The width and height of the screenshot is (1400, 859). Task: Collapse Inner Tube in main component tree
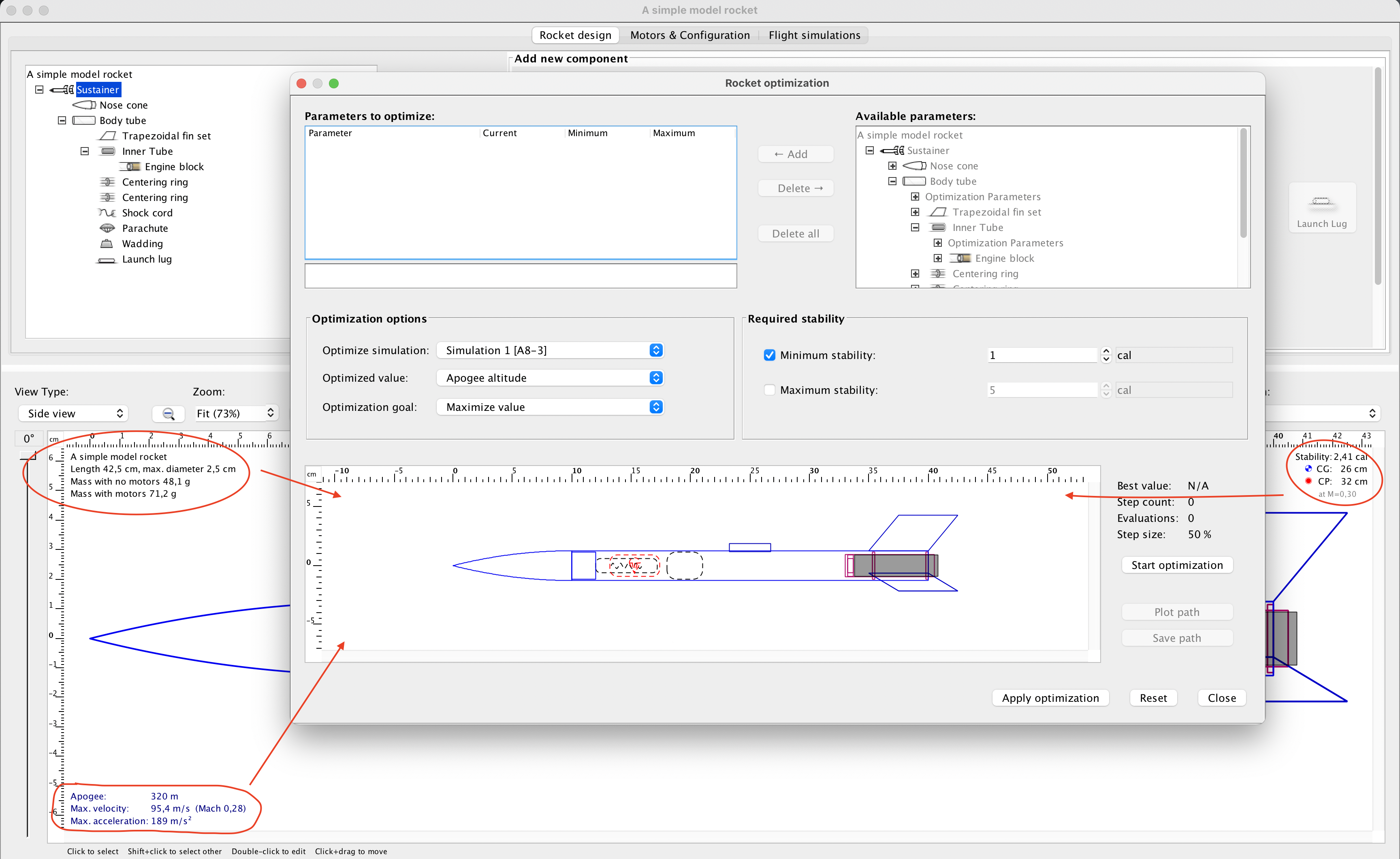(85, 151)
